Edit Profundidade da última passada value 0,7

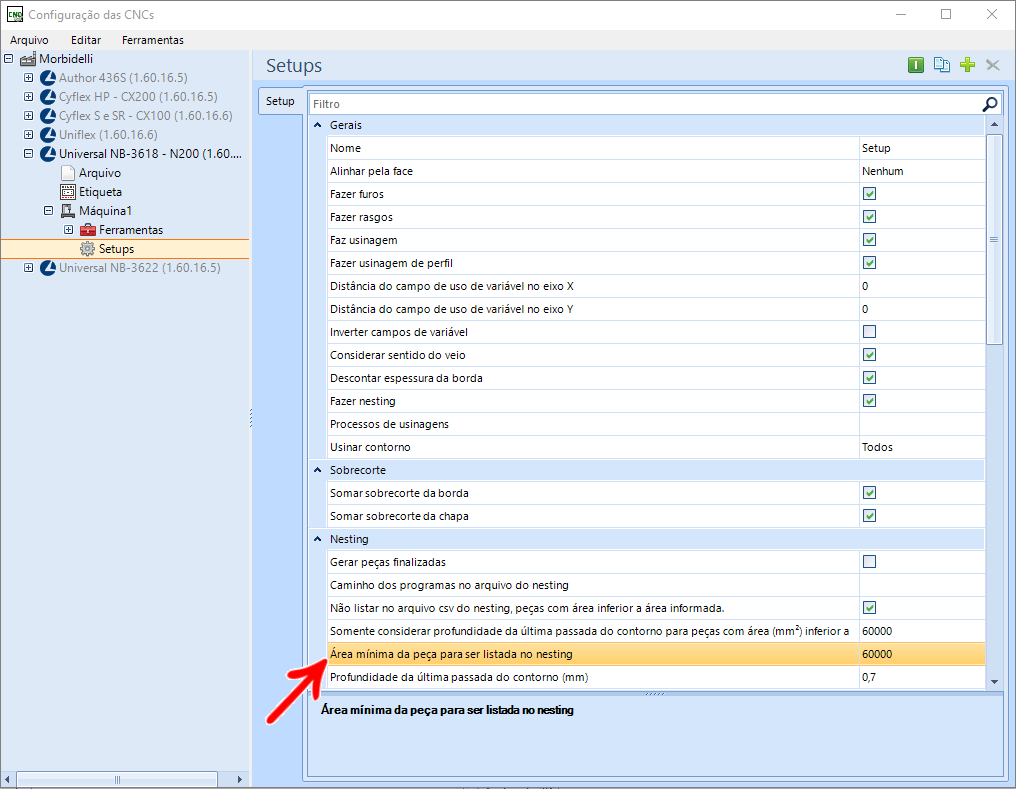(921, 677)
